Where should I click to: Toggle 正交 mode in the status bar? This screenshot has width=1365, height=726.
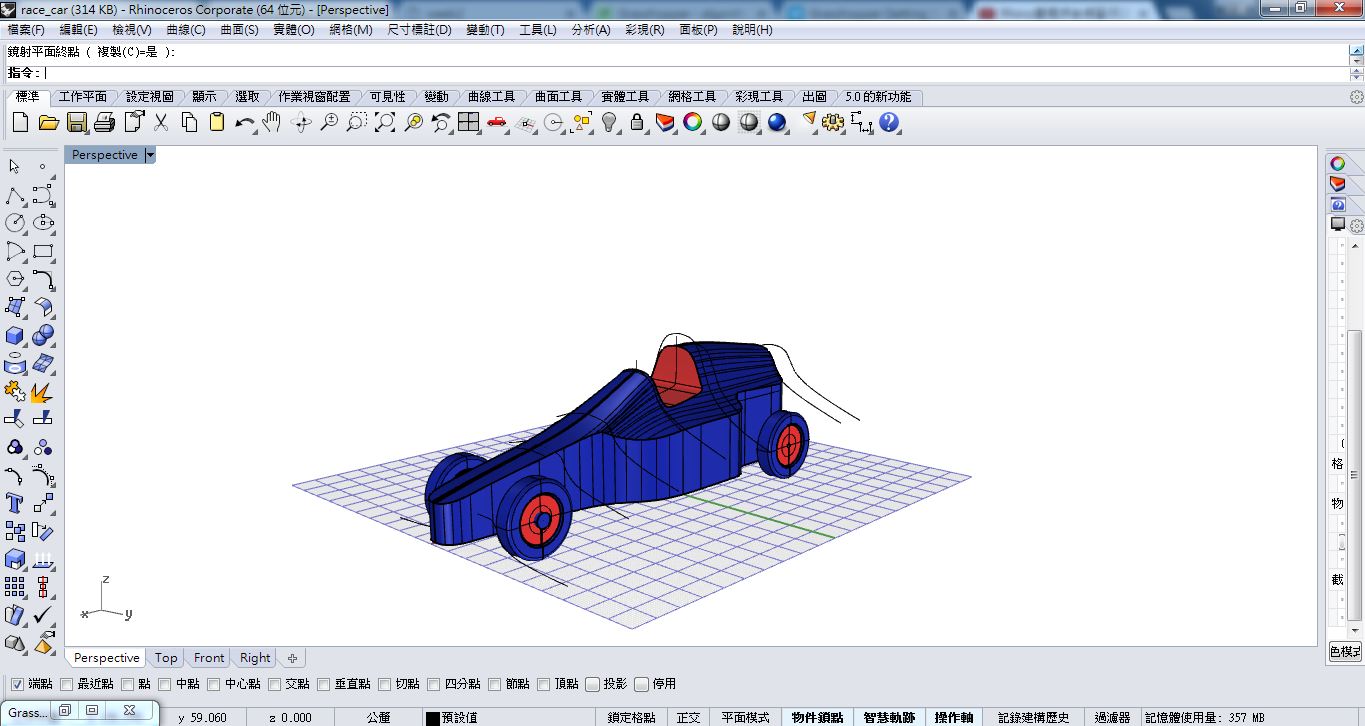click(x=688, y=717)
